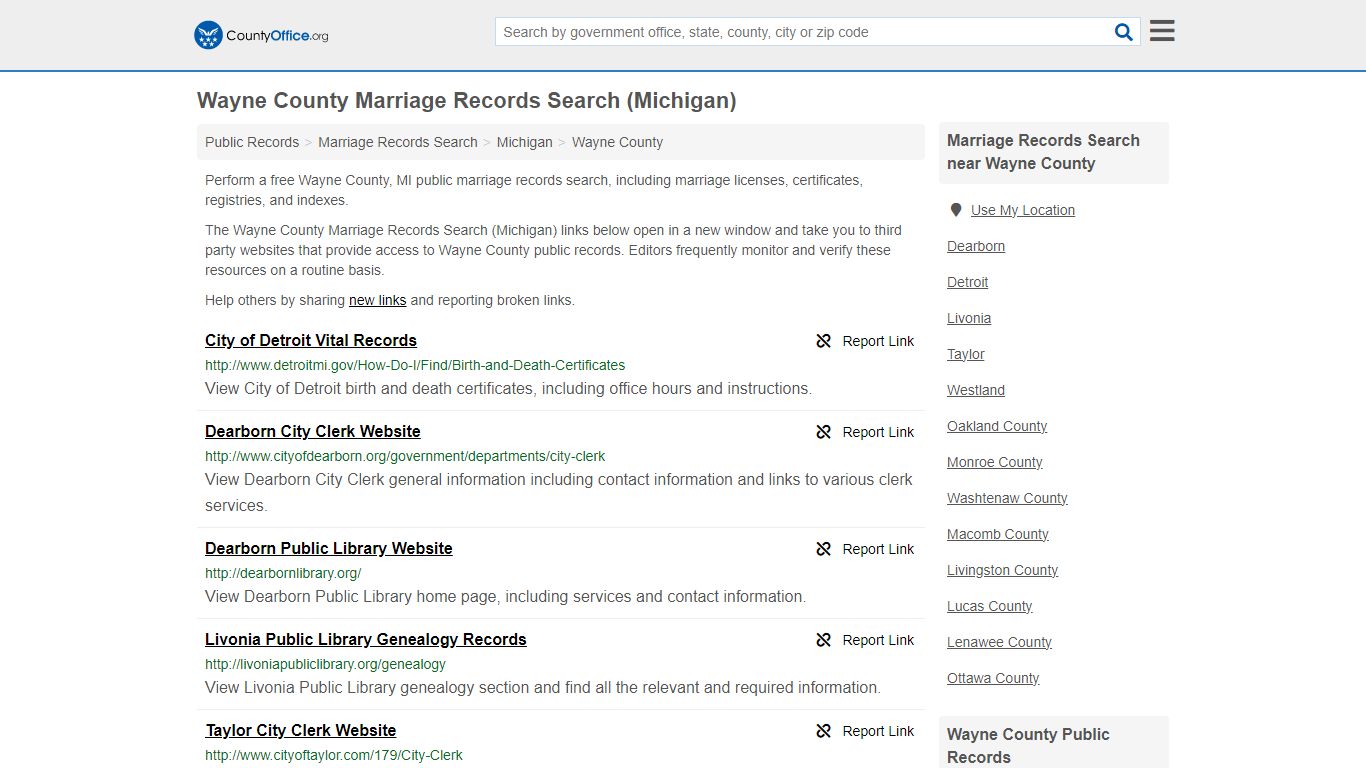1366x768 pixels.
Task: Open the dearbornlibrary.org URL
Action: (x=283, y=573)
